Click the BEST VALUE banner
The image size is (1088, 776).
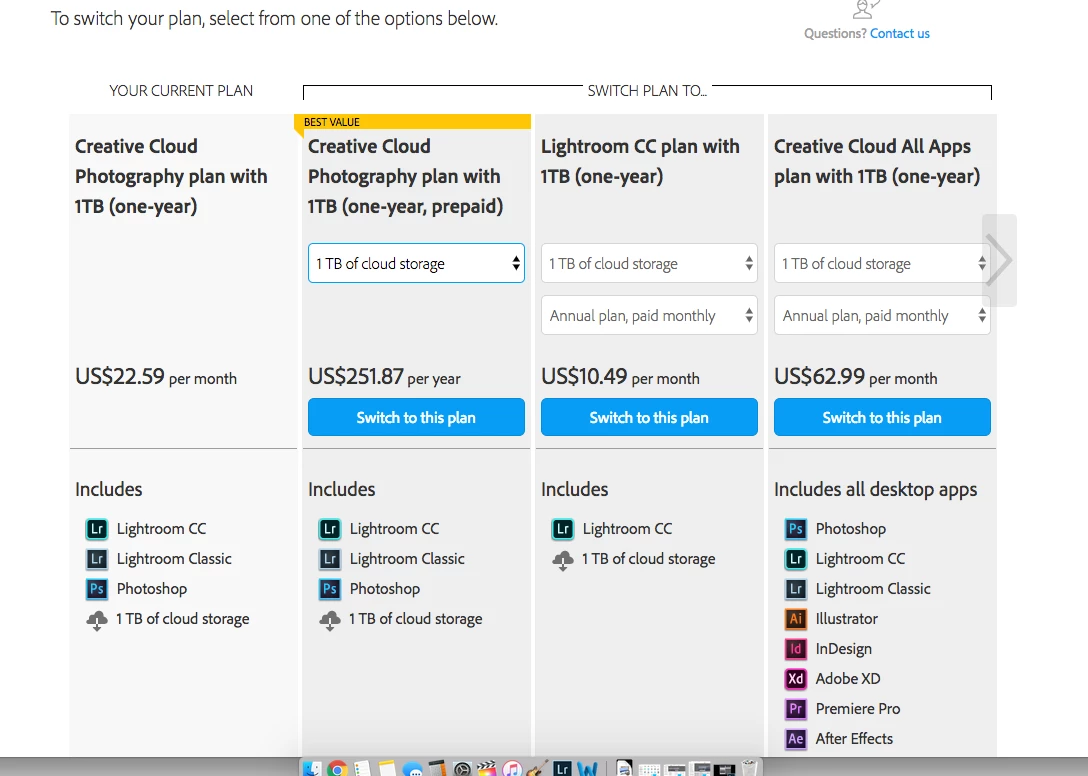tap(414, 121)
